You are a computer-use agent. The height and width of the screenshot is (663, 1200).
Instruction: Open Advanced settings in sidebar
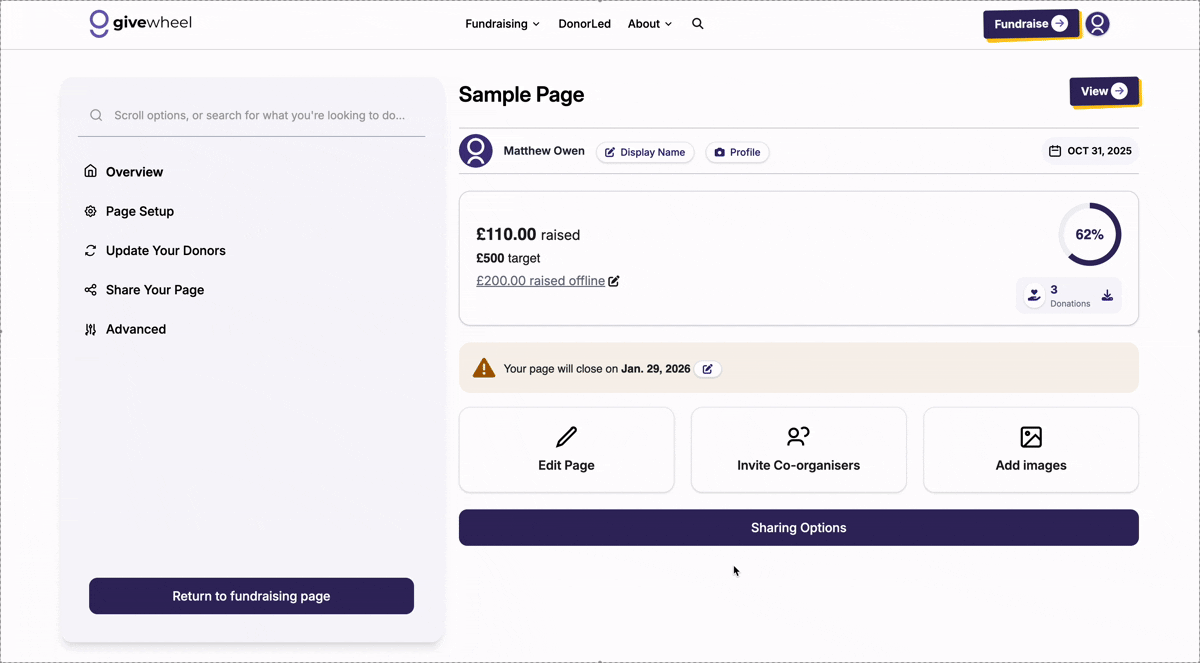point(136,329)
